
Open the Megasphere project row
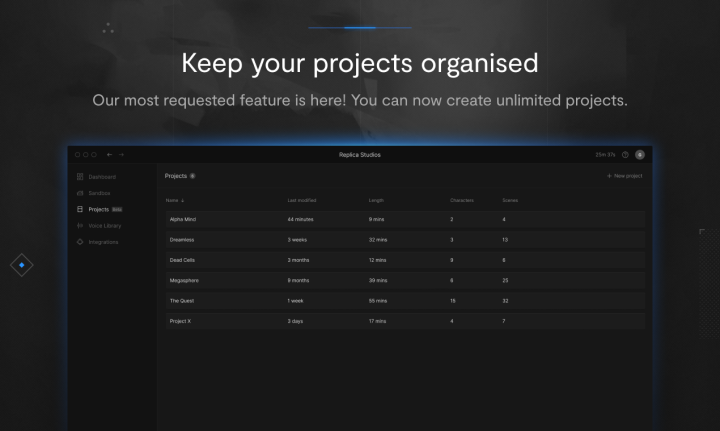(405, 280)
